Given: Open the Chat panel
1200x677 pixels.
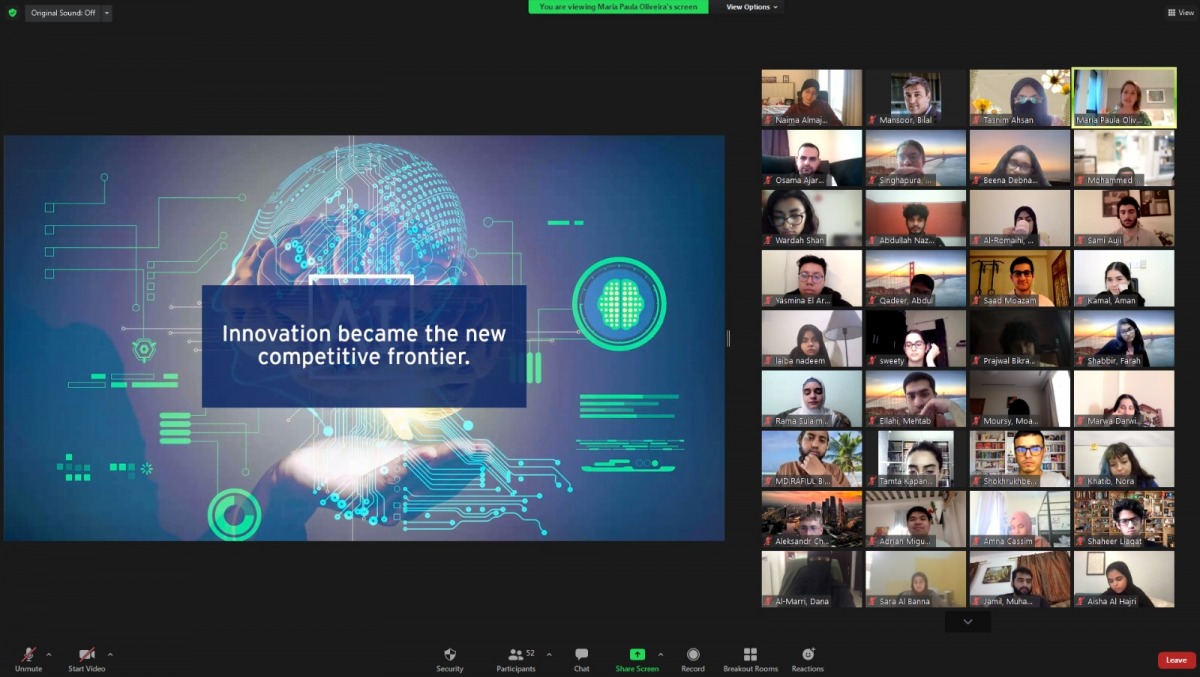Looking at the screenshot, I should point(581,659).
